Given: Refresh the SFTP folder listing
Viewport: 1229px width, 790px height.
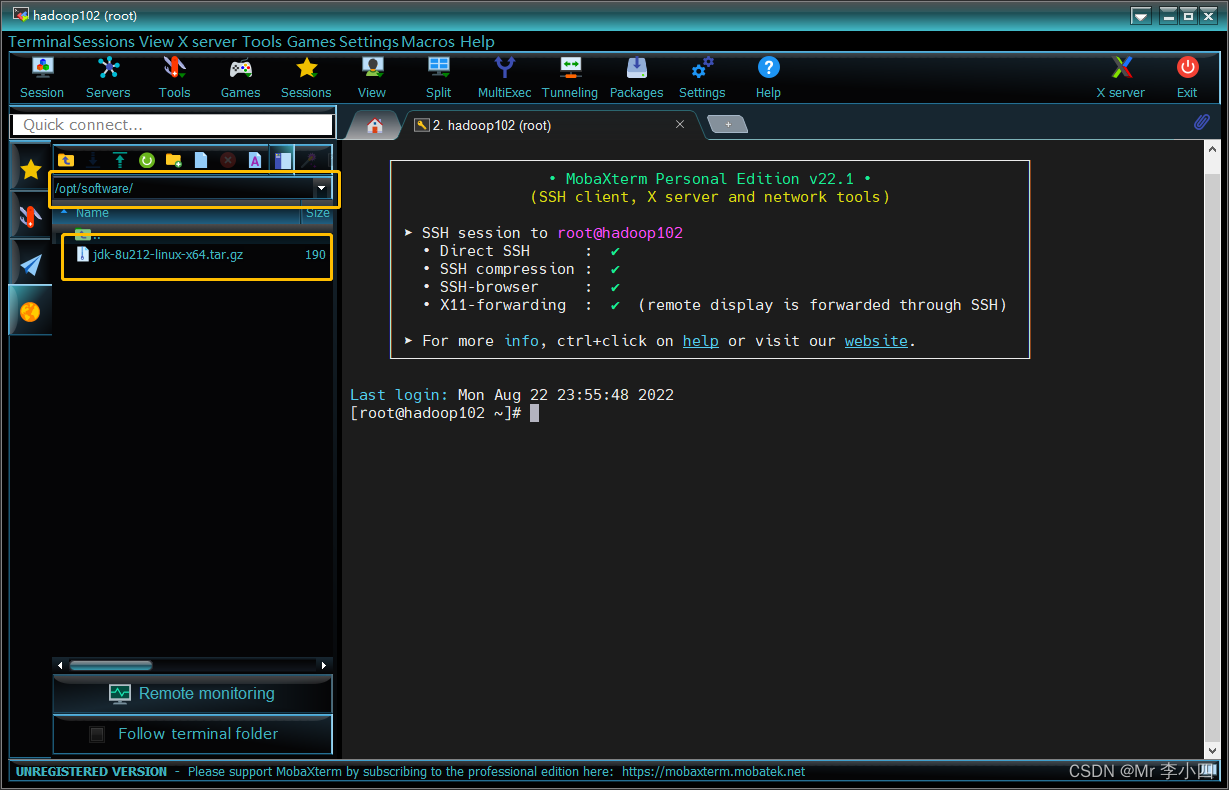Looking at the screenshot, I should [x=147, y=160].
